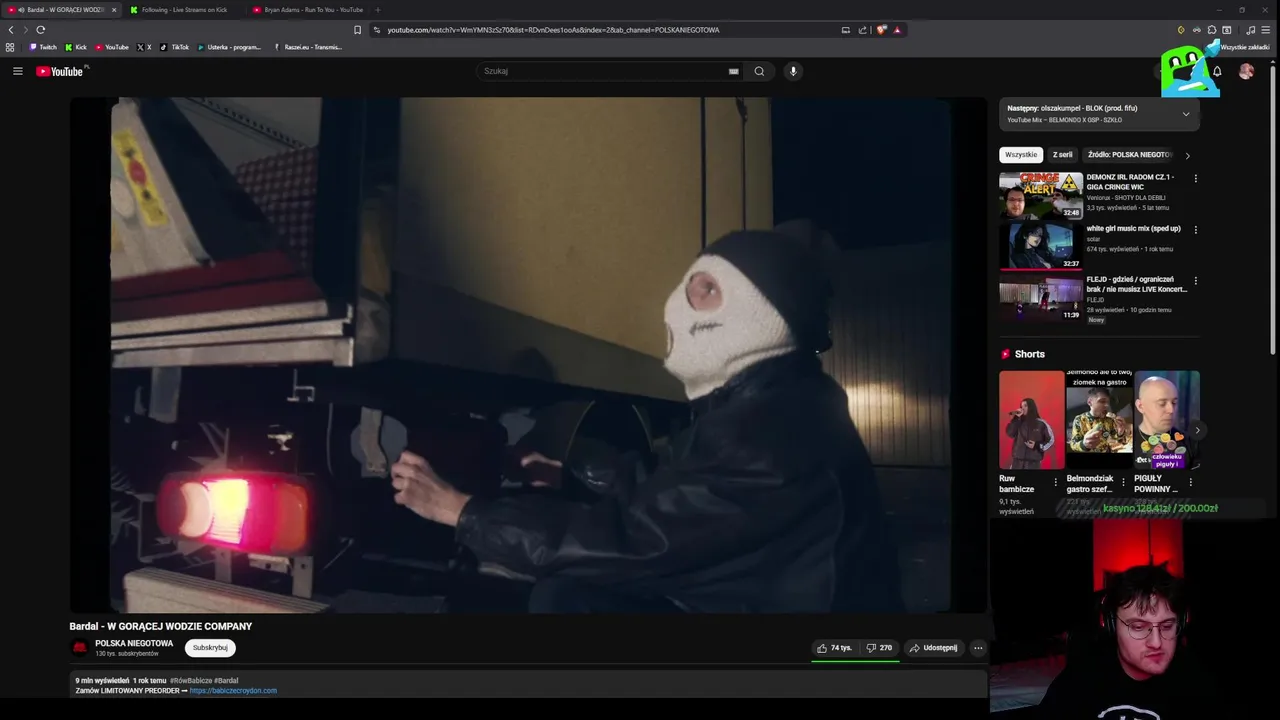Viewport: 1280px width, 720px height.
Task: Open options for DEMONZ IRL RADOM video
Action: pos(1195,179)
